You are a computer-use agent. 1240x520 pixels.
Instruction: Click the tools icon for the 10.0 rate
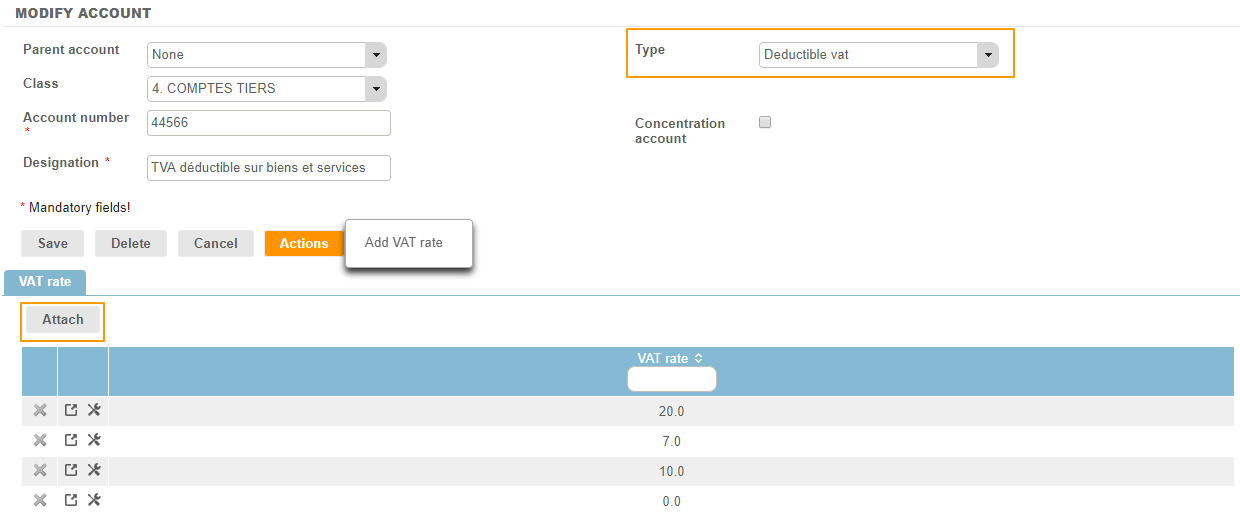point(94,470)
